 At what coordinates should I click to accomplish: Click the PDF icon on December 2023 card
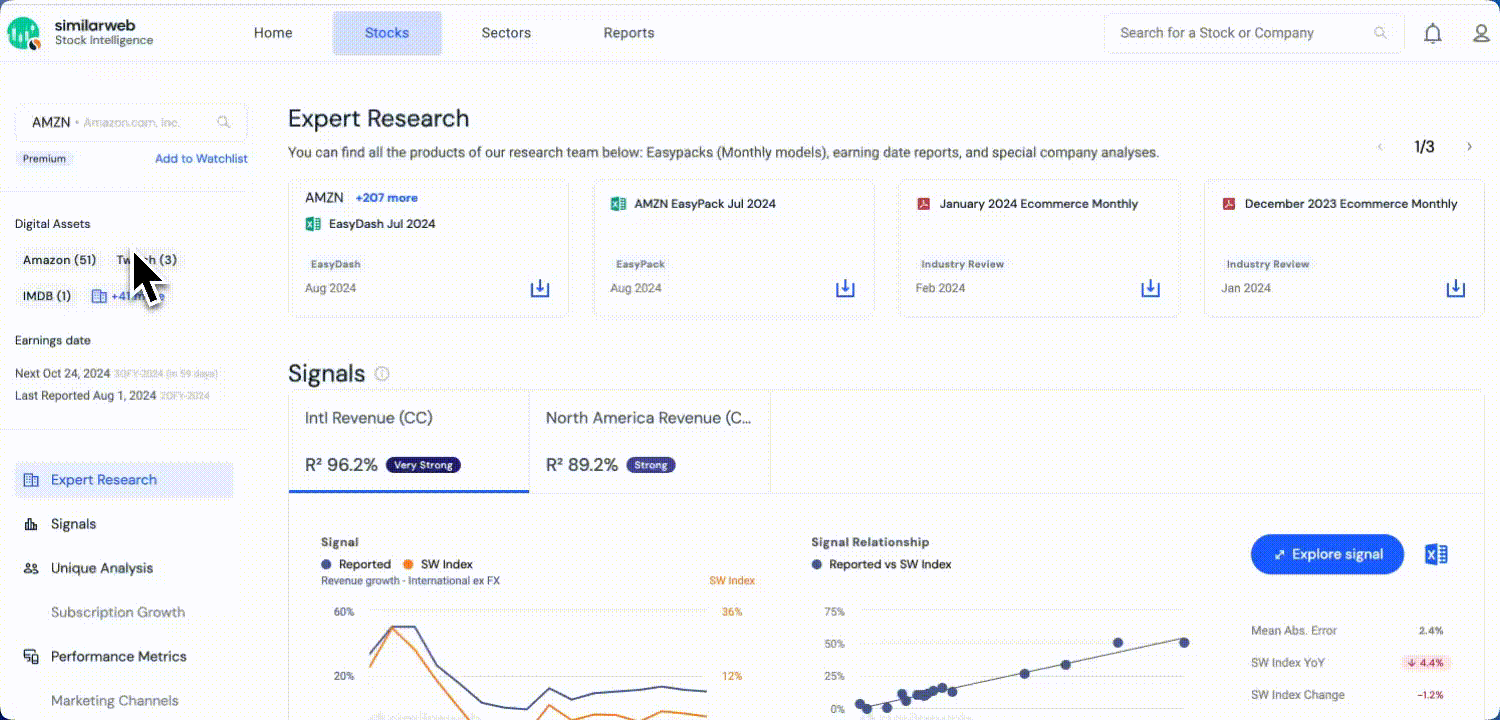tap(1229, 204)
